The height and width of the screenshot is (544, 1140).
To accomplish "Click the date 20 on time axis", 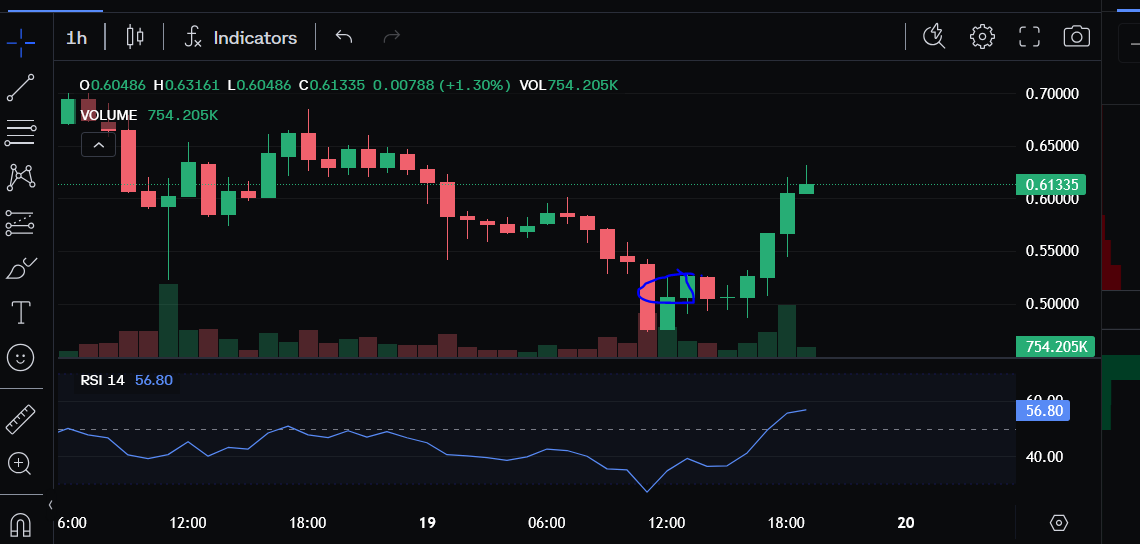I will click(906, 523).
